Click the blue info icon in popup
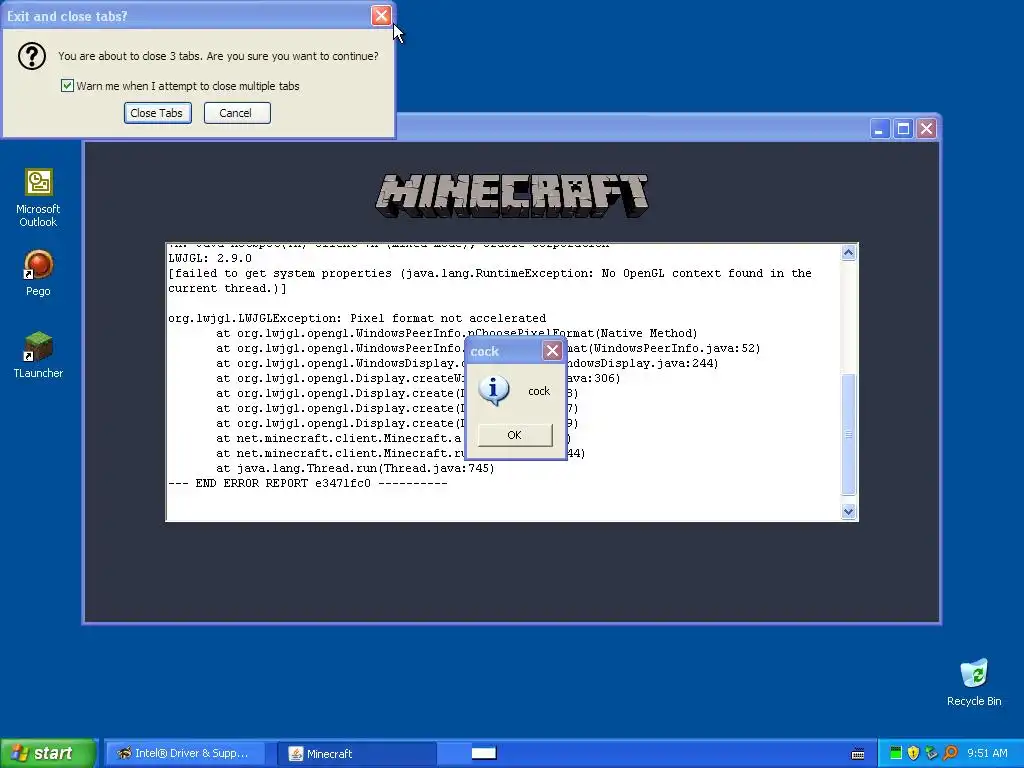1024x768 pixels. 494,391
